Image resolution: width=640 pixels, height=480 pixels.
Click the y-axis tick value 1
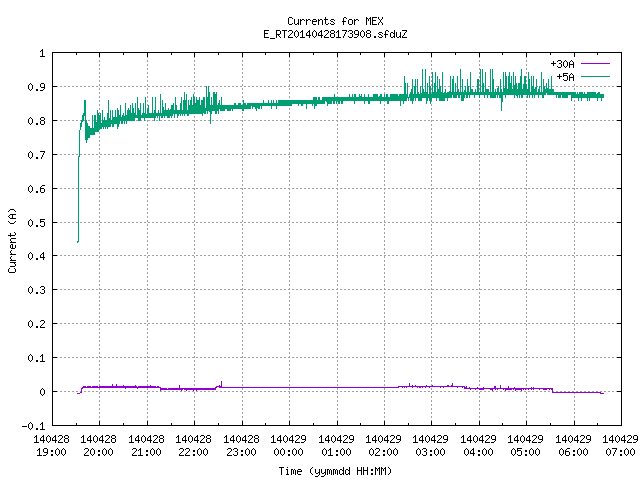(42, 53)
